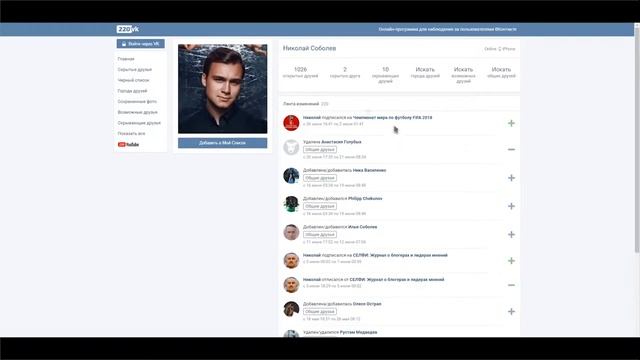The image size is (640, 360).
Task: Click 'Добавить в Мой Список' button
Action: (222, 143)
